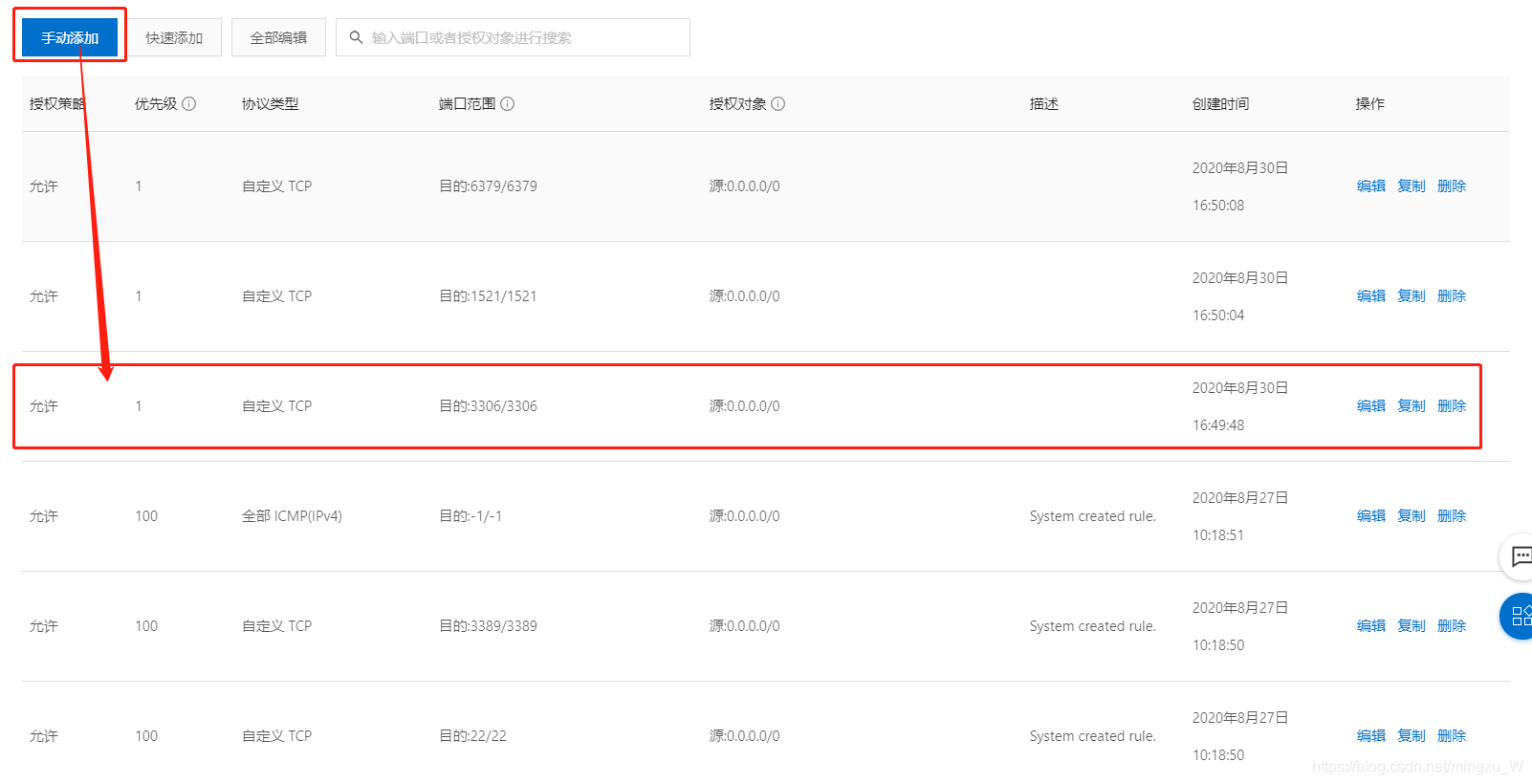Screen dimensions: 1532x784
Task: Click System created rule. in the 22/22 row
Action: pos(1092,735)
